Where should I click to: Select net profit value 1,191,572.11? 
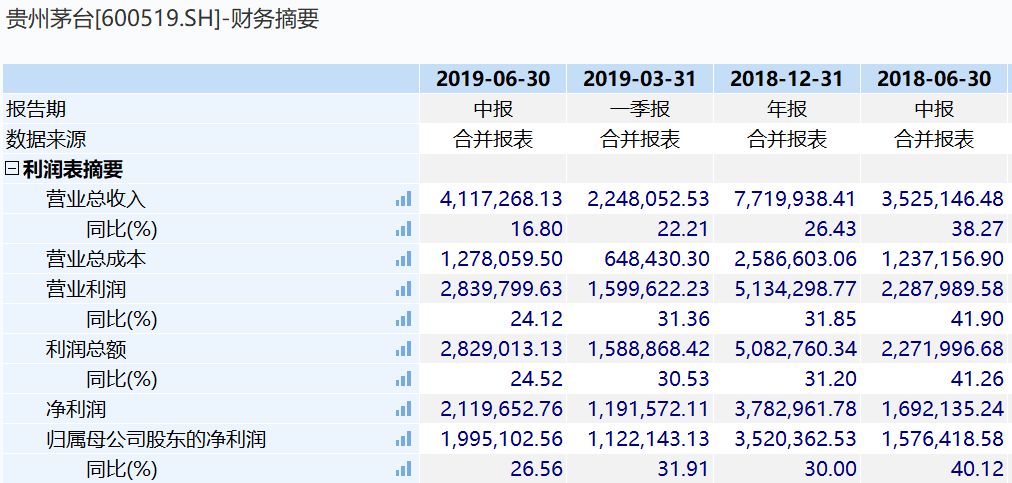click(648, 409)
